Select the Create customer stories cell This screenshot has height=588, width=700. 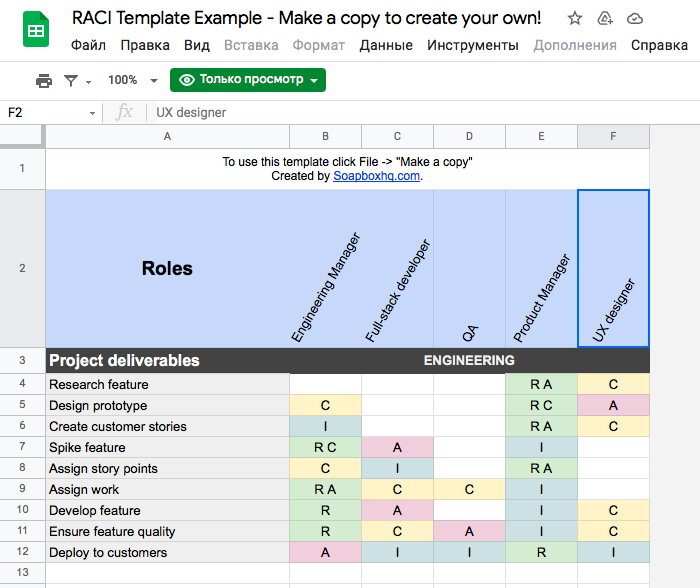(x=167, y=426)
